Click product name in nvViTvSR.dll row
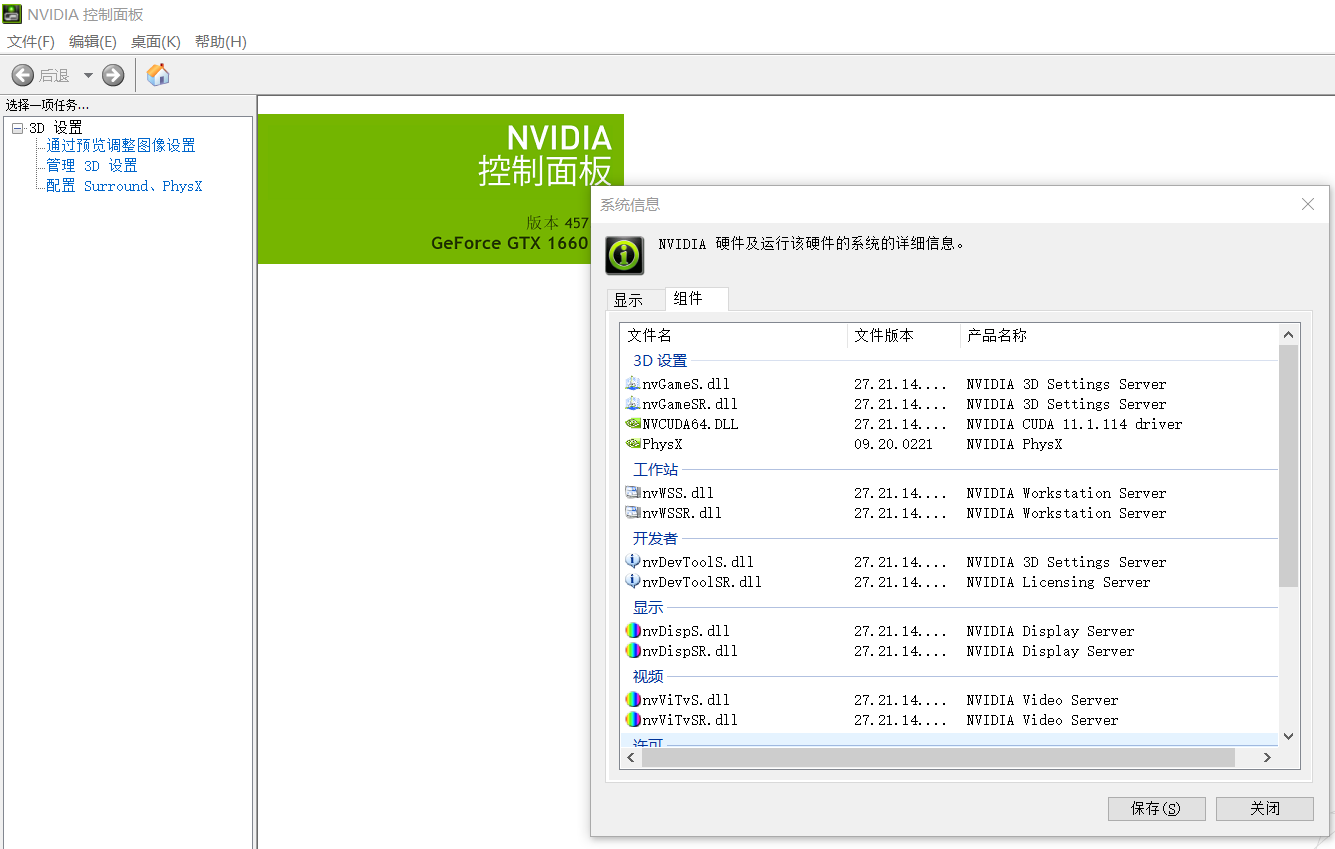The width and height of the screenshot is (1335, 849). [x=1042, y=720]
